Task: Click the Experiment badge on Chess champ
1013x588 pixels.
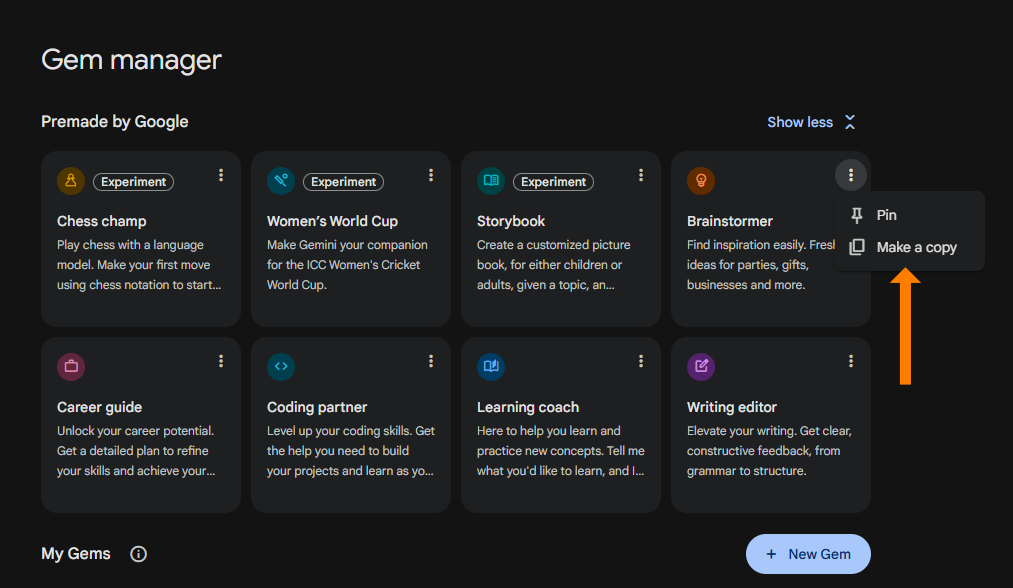Action: pos(133,181)
